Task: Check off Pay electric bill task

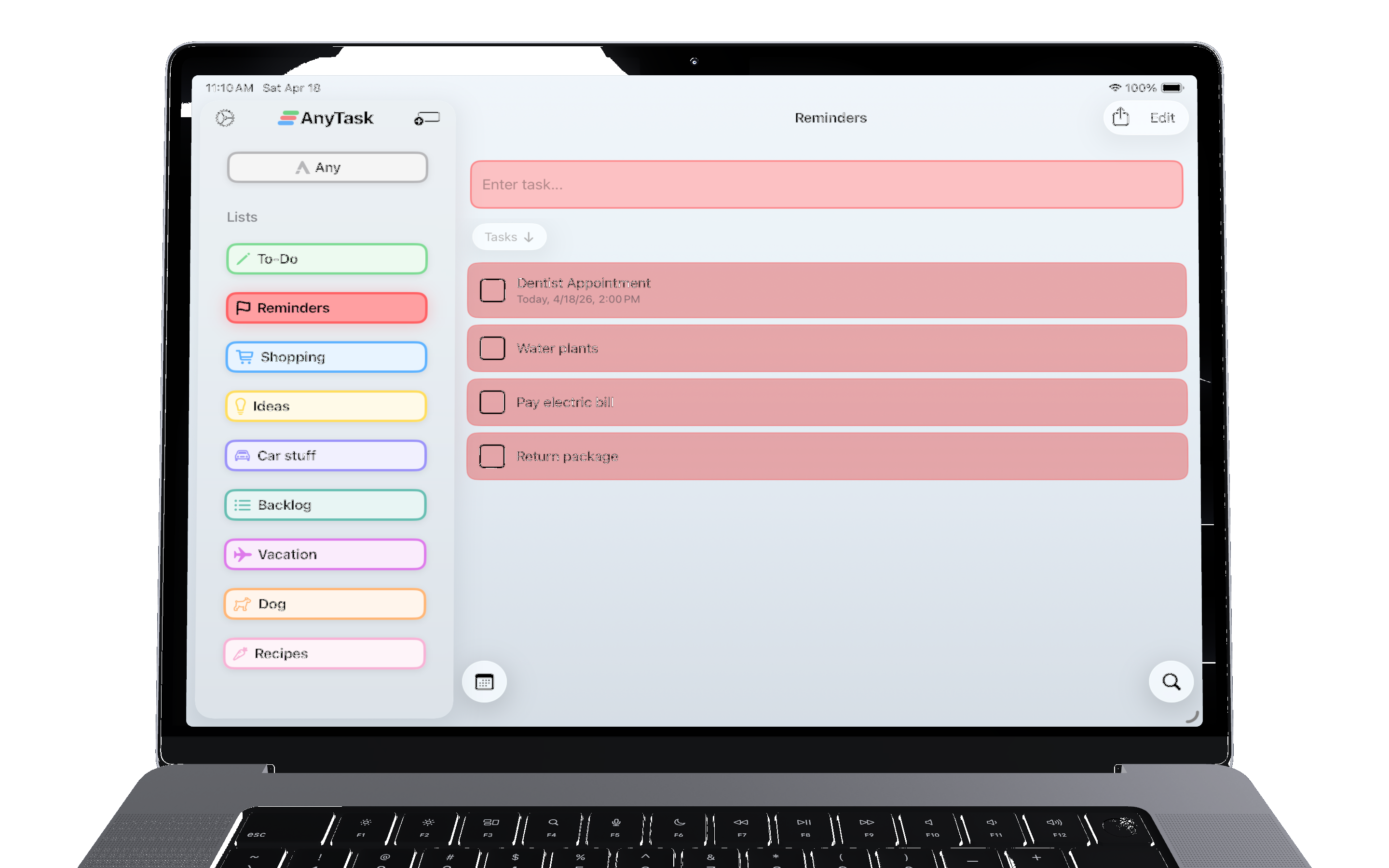Action: tap(492, 403)
